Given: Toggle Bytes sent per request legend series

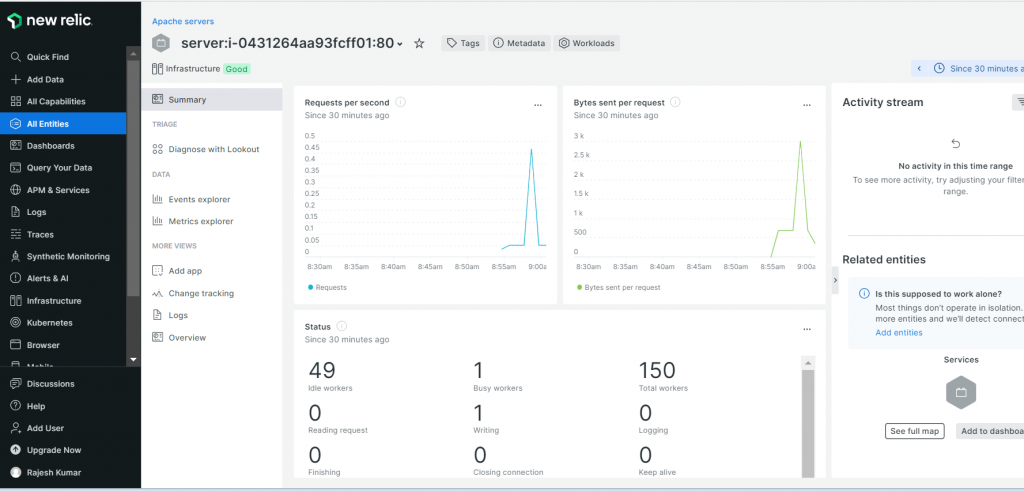Looking at the screenshot, I should (x=618, y=287).
